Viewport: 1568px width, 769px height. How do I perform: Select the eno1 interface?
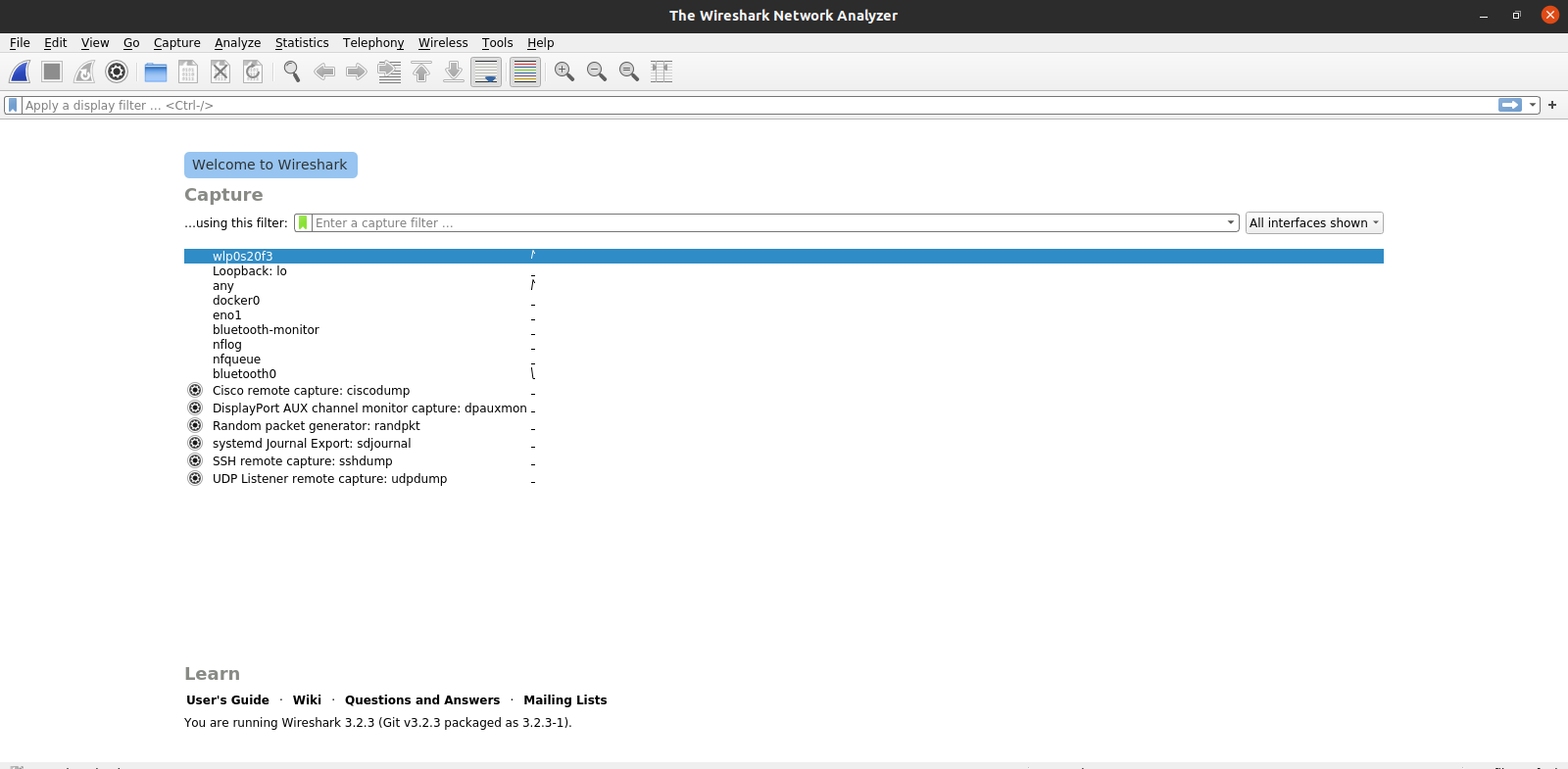point(784,315)
